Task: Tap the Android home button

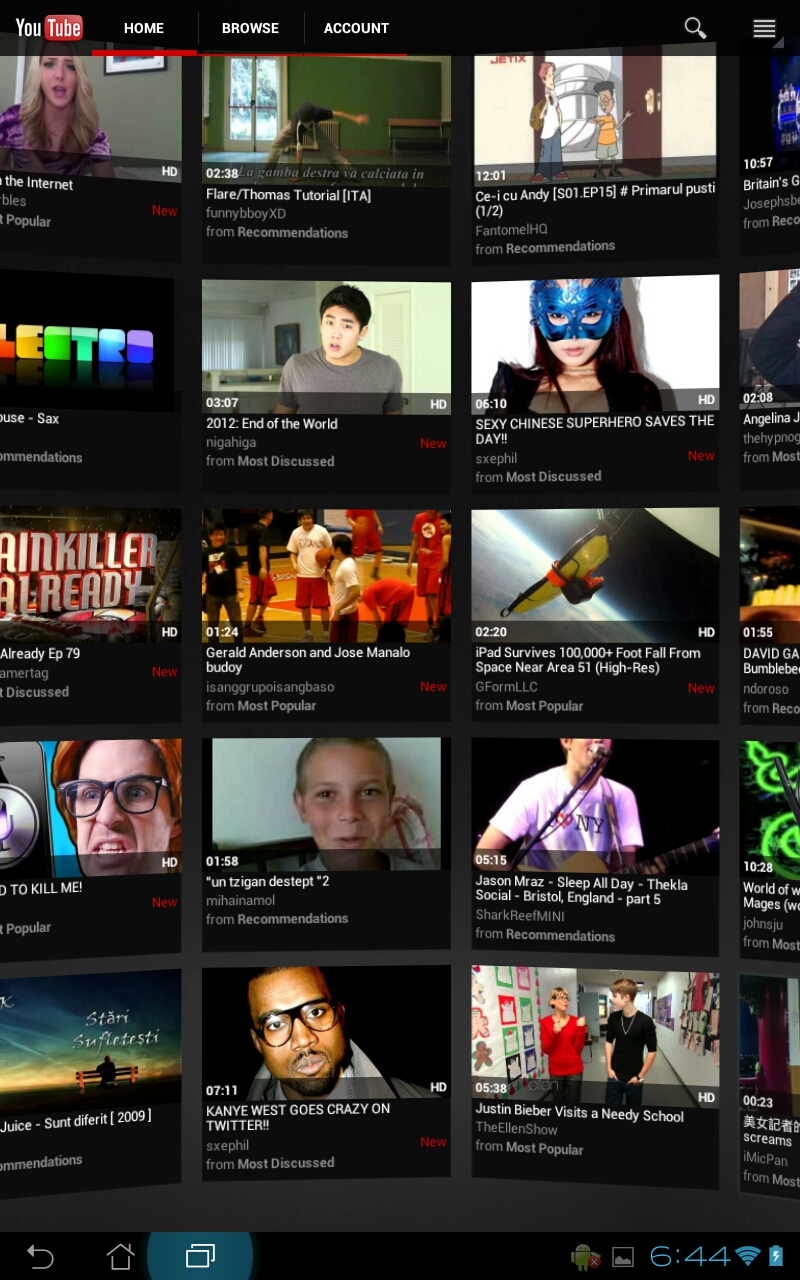Action: coord(121,1256)
